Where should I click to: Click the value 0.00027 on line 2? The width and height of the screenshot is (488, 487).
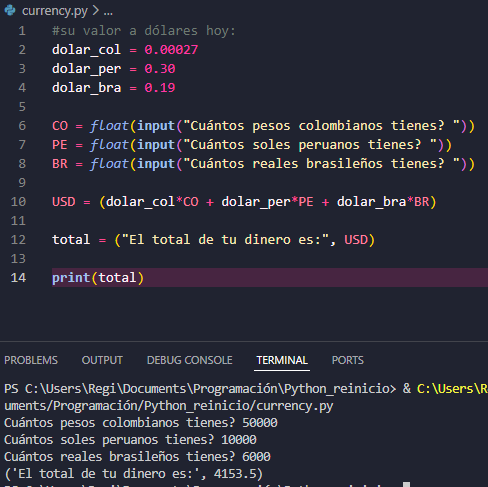tap(171, 50)
